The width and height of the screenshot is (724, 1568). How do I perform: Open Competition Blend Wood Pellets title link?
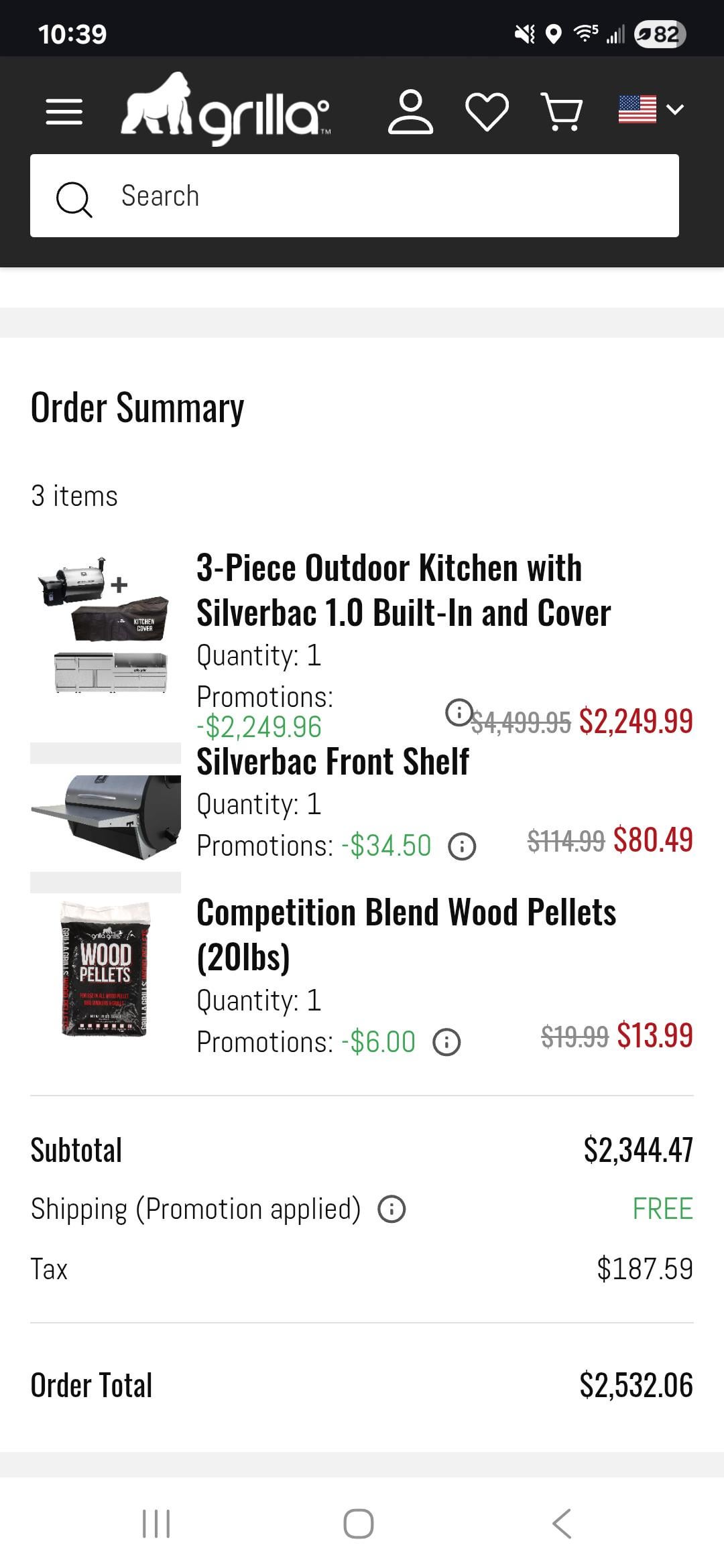pos(406,934)
